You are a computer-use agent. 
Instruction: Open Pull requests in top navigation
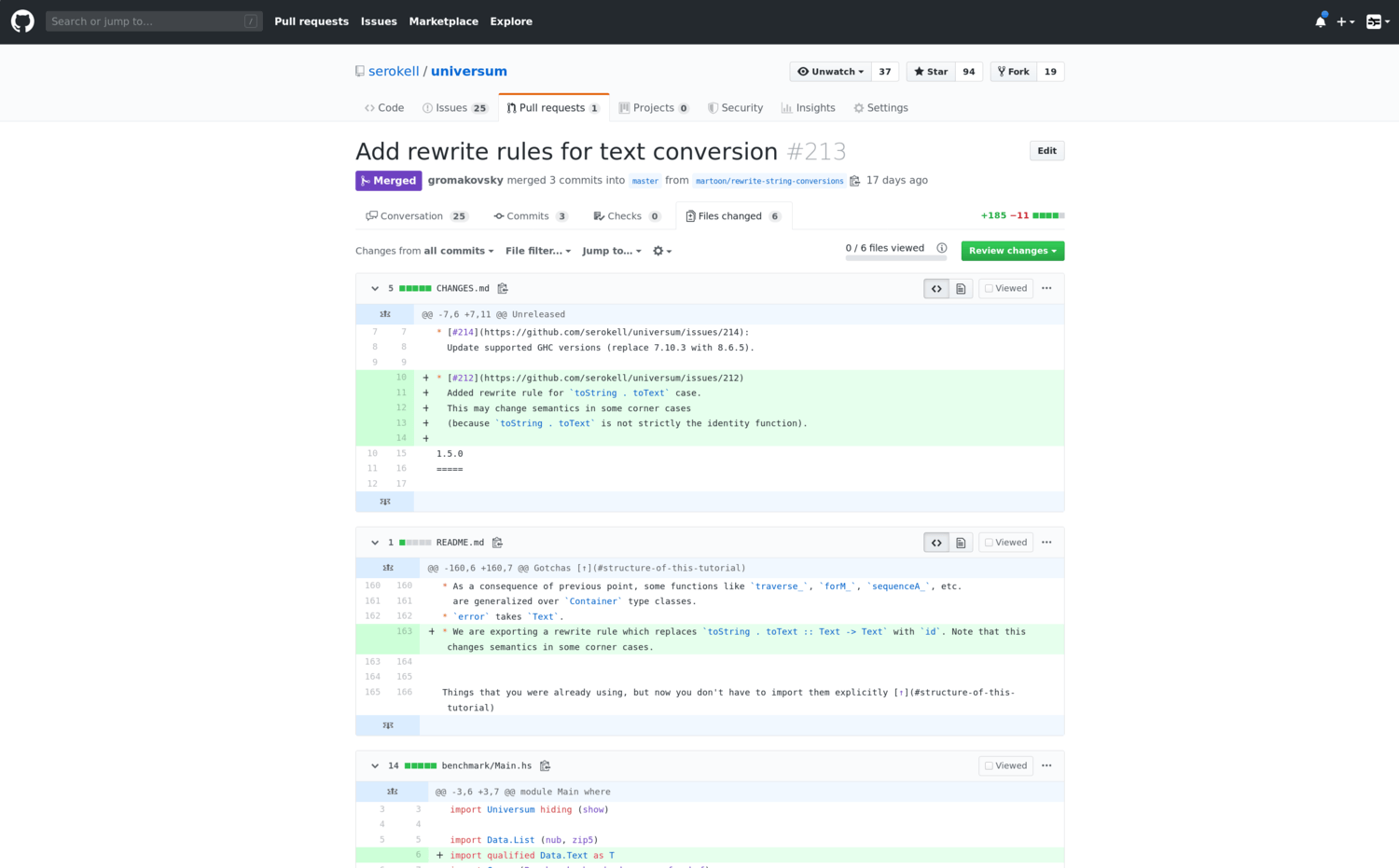pos(312,21)
